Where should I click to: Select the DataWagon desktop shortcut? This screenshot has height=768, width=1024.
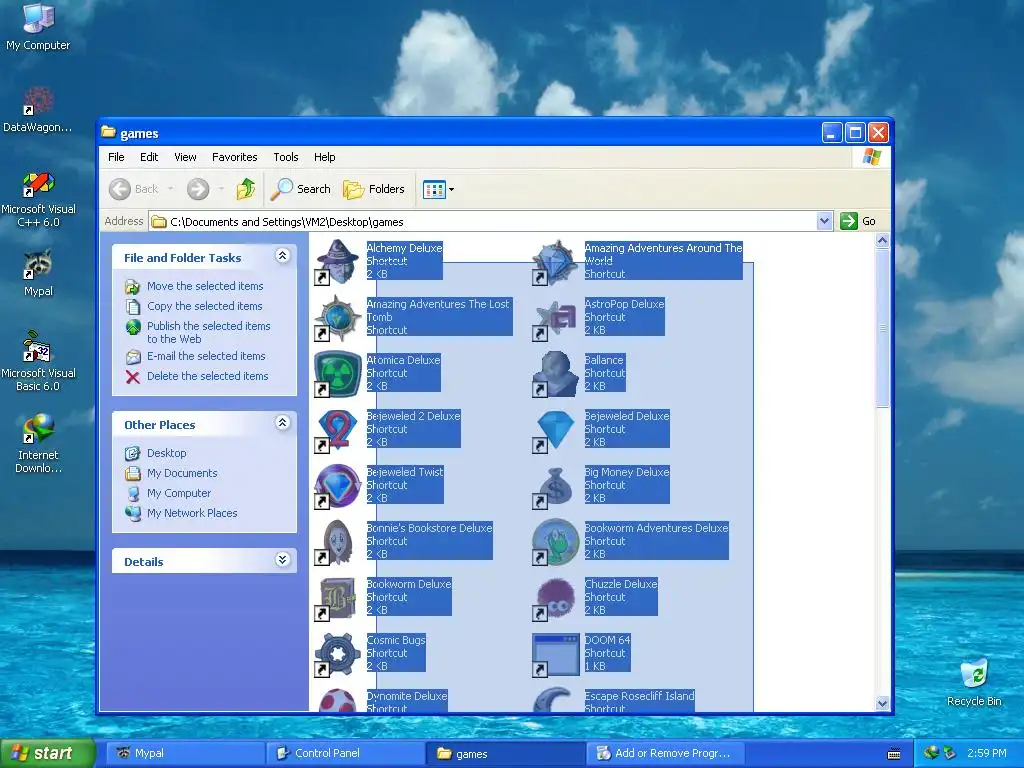38,110
